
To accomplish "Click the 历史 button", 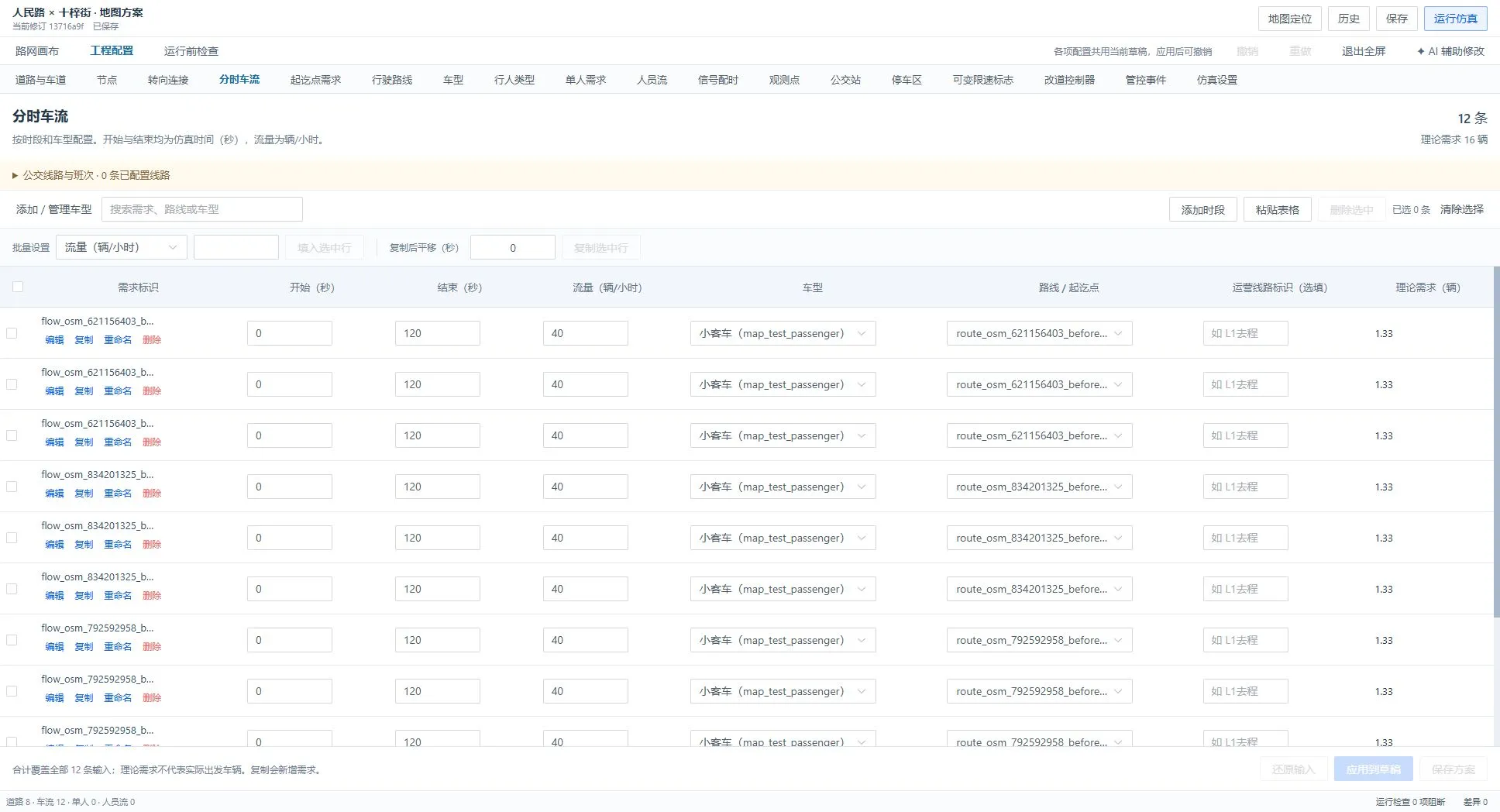I will coord(1349,19).
